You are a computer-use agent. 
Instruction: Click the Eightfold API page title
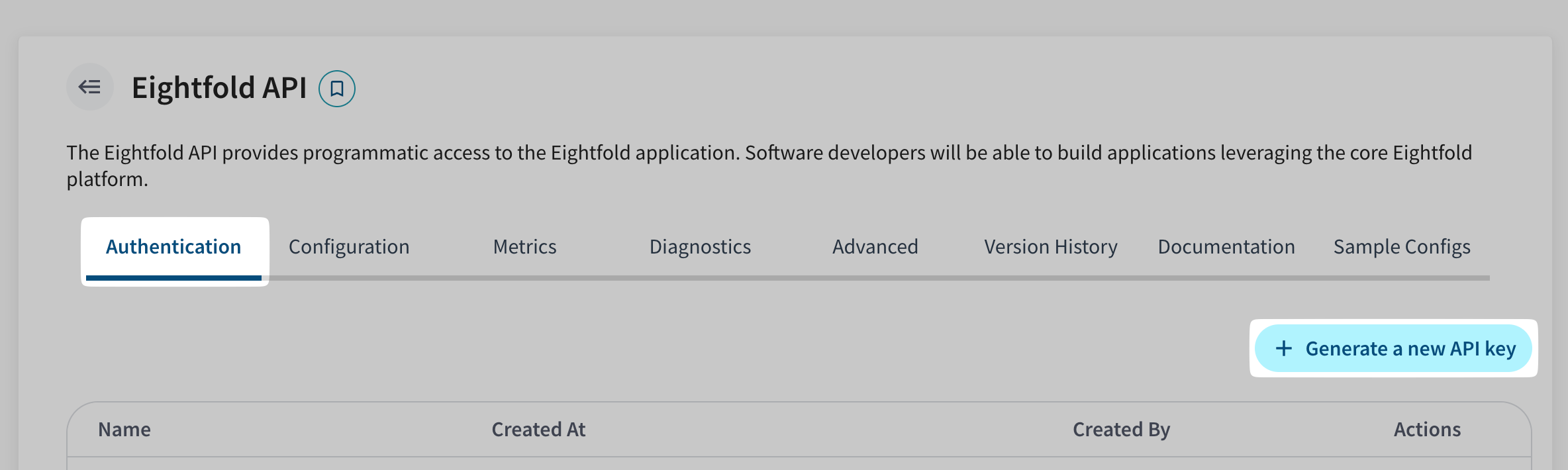219,88
